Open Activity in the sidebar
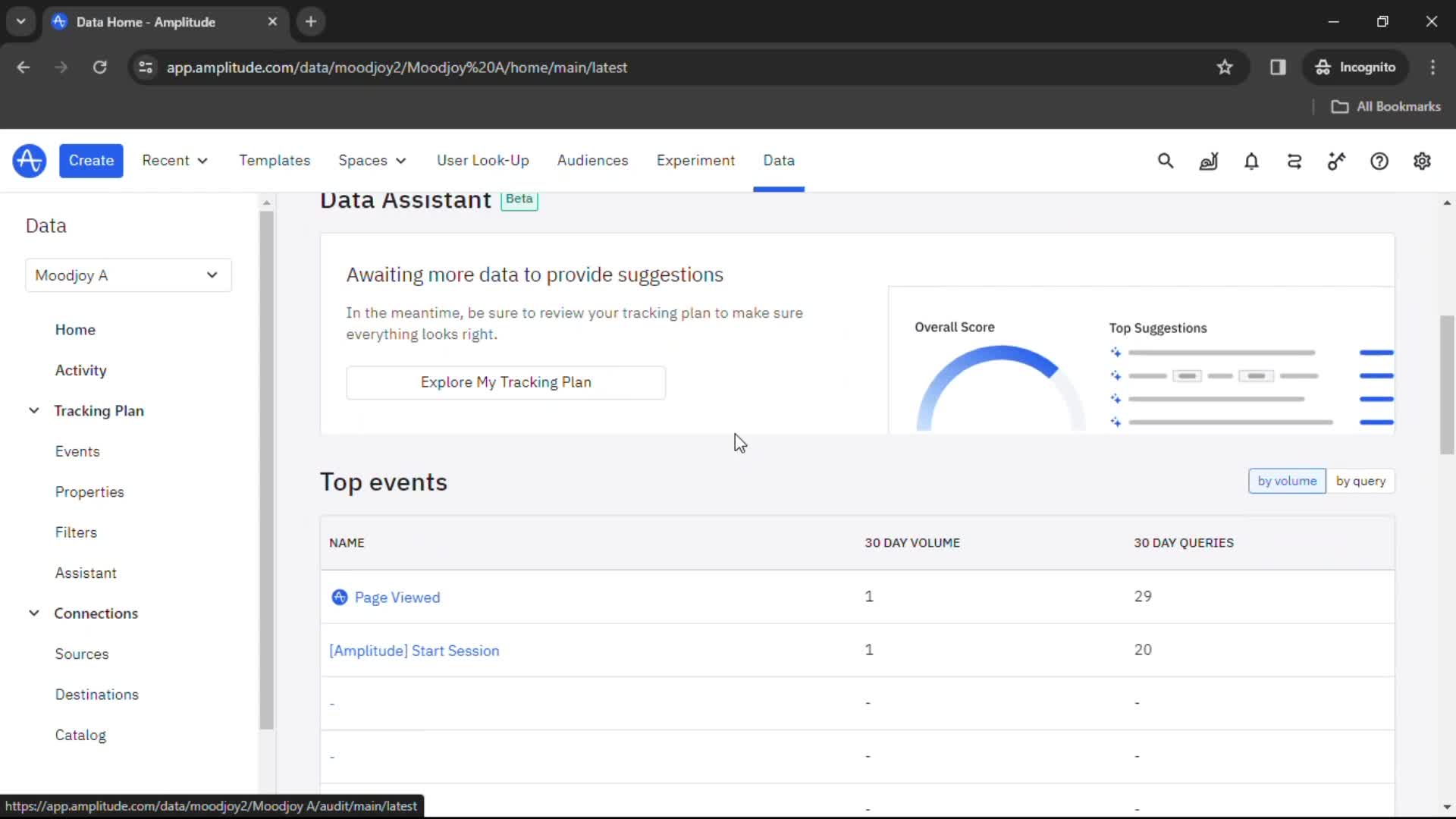 click(x=80, y=370)
